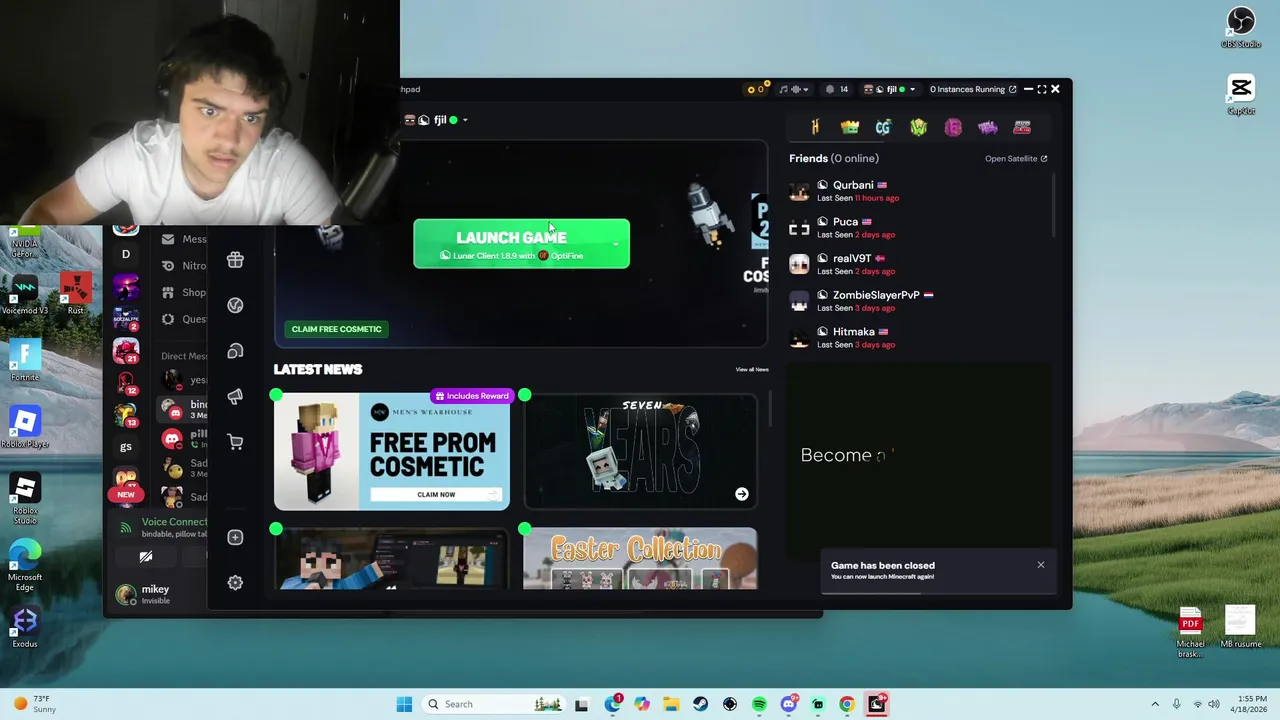Click Claim Now on prom cosmetic card
Viewport: 1280px width, 720px height.
pos(436,494)
